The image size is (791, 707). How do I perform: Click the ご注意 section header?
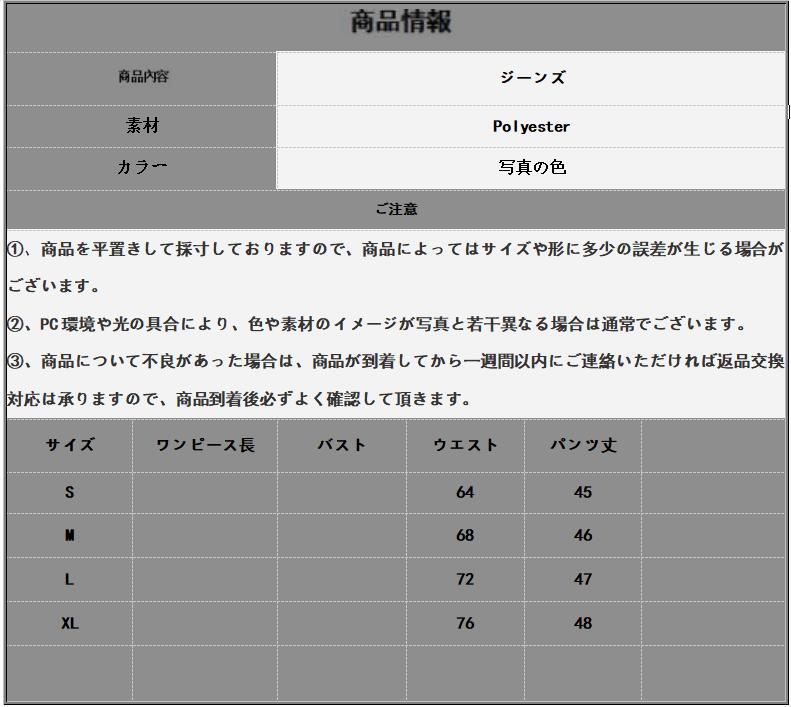pos(396,209)
